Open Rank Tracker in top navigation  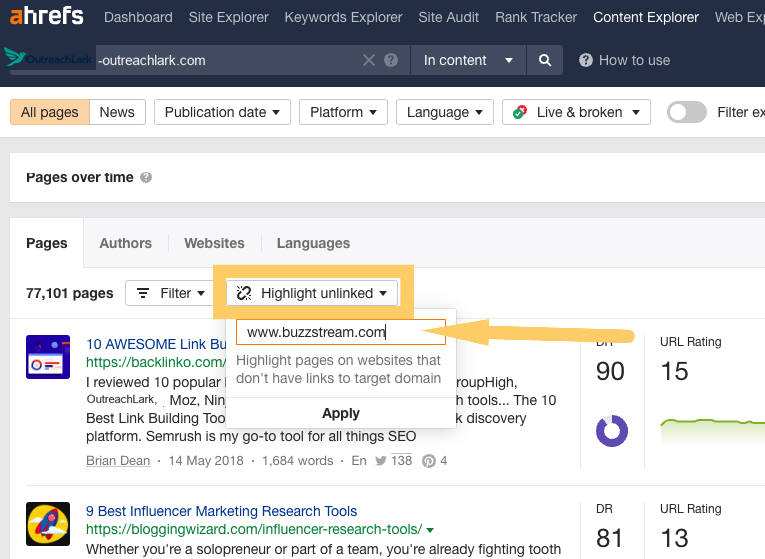[536, 17]
